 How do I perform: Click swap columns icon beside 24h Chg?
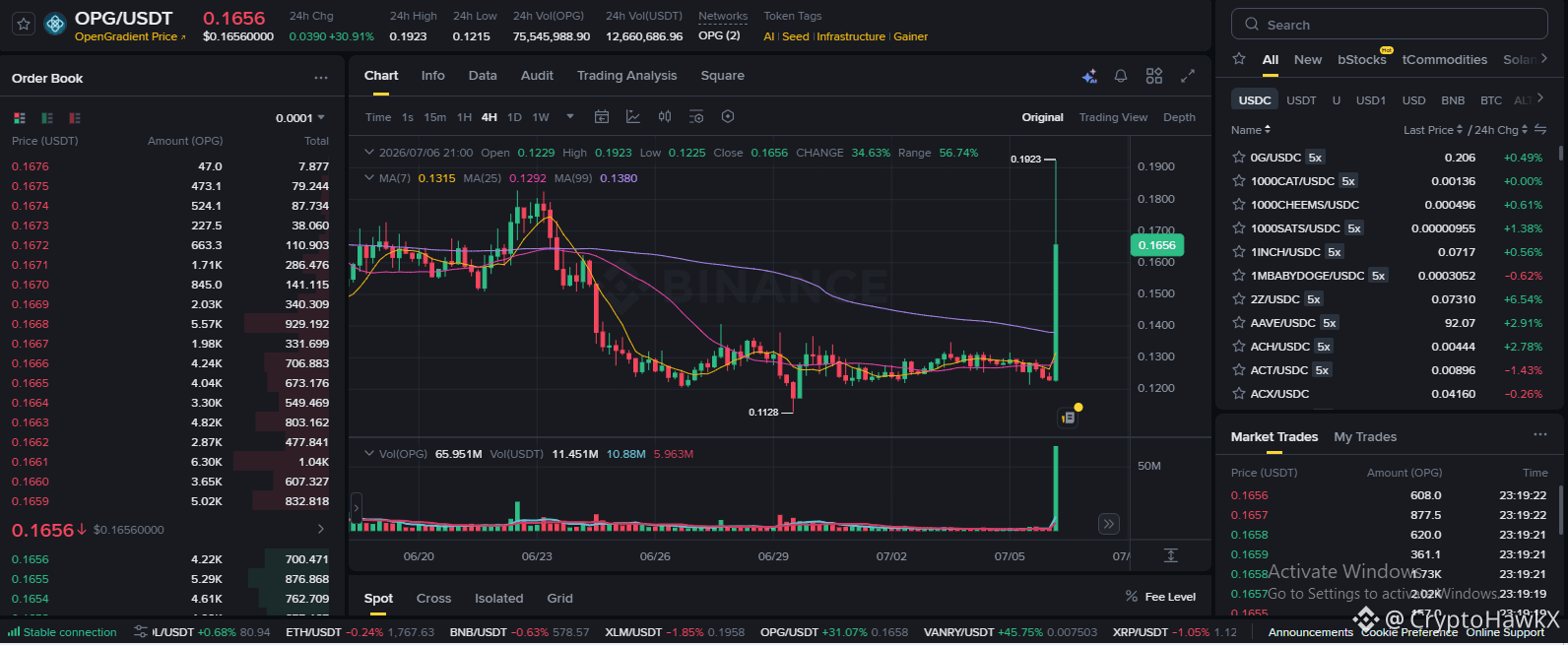point(1540,130)
